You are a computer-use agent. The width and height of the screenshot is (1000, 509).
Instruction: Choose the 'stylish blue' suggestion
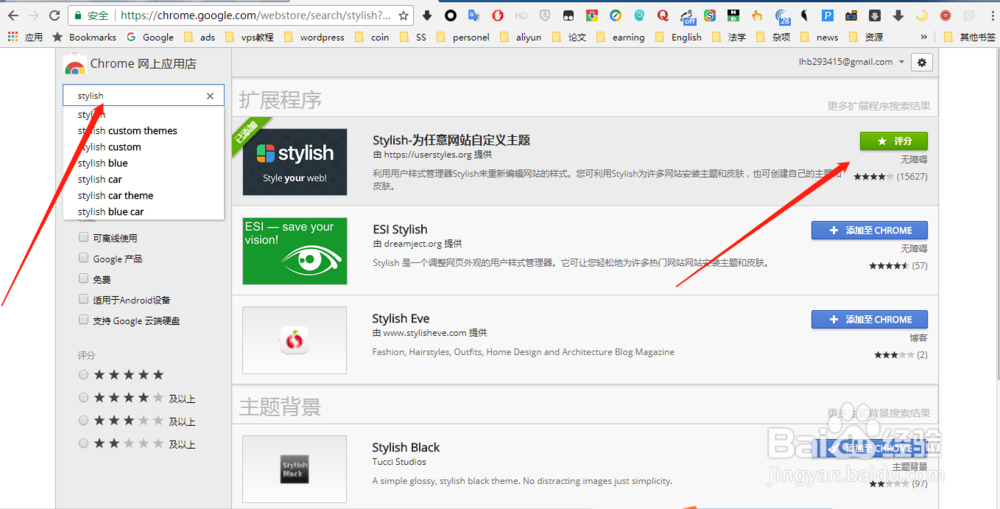[x=143, y=163]
